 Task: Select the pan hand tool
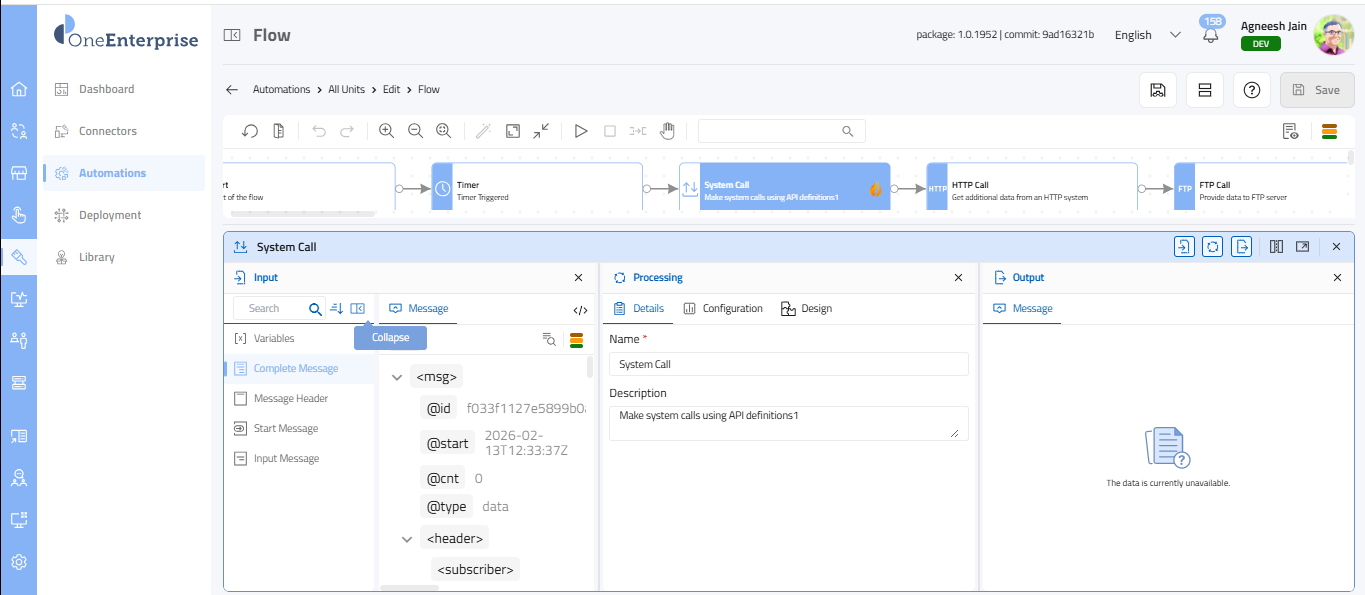[667, 131]
